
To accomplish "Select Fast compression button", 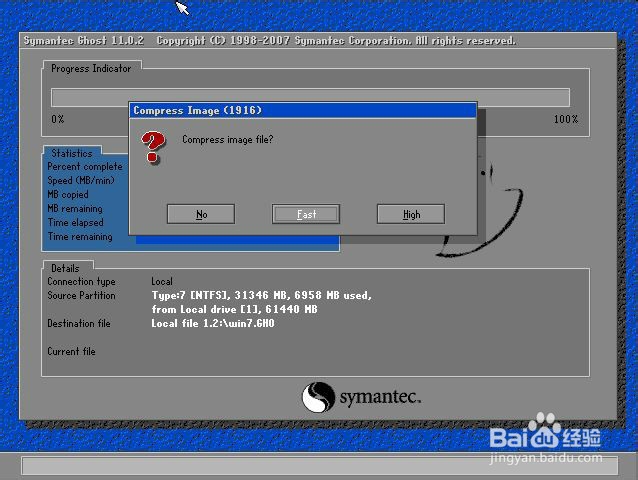I will click(x=306, y=214).
